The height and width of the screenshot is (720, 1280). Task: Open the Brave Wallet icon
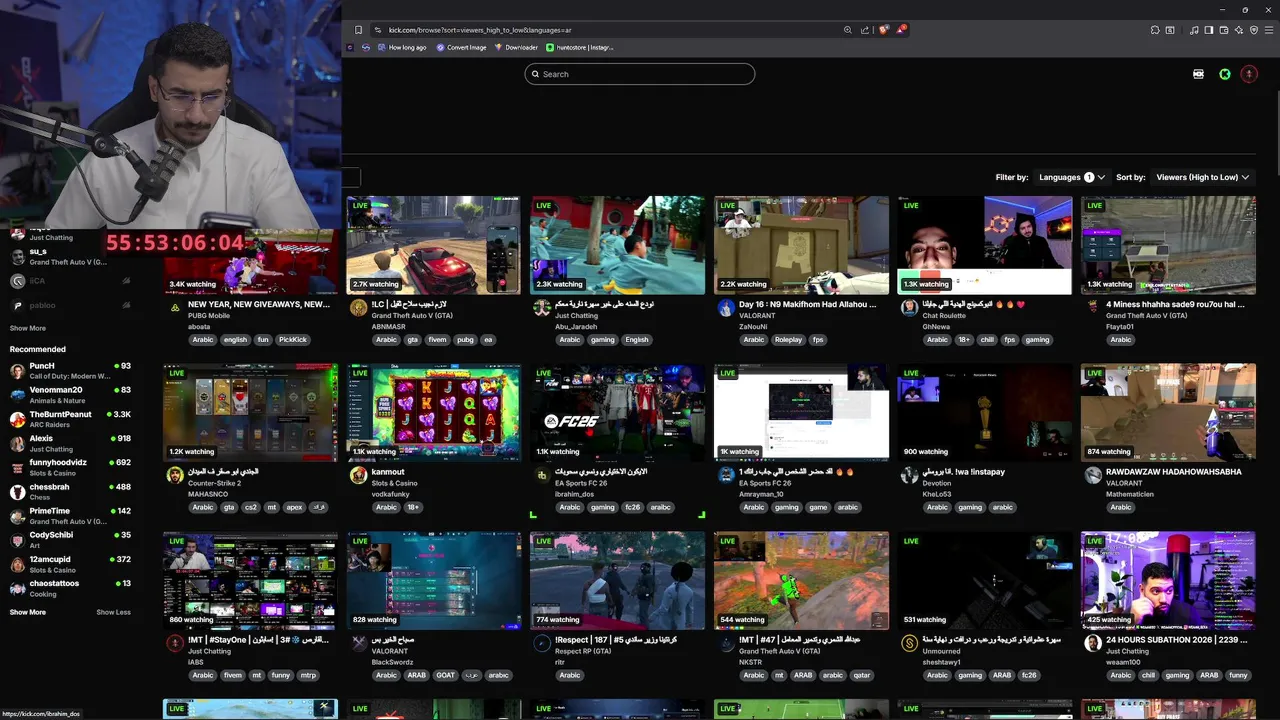(1224, 30)
